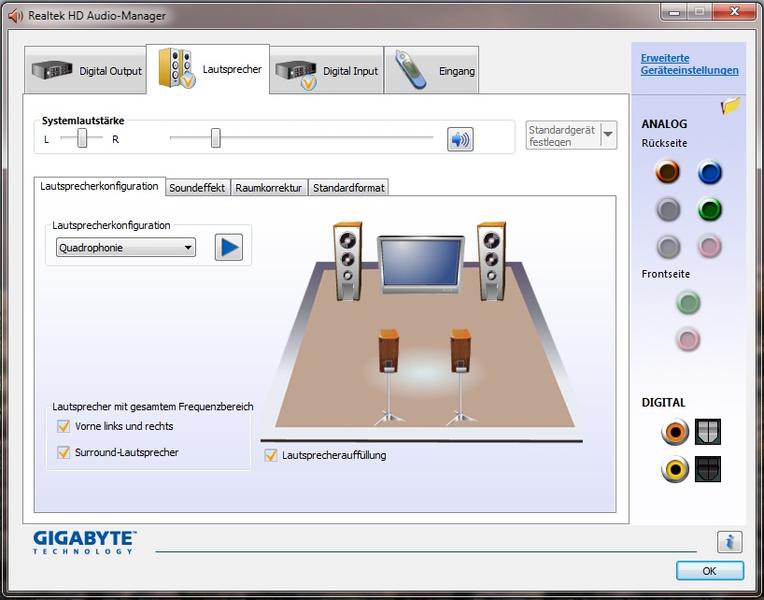Close the Realtek HD Audio-Manager window
Viewport: 764px width, 600px height.
coord(734,12)
